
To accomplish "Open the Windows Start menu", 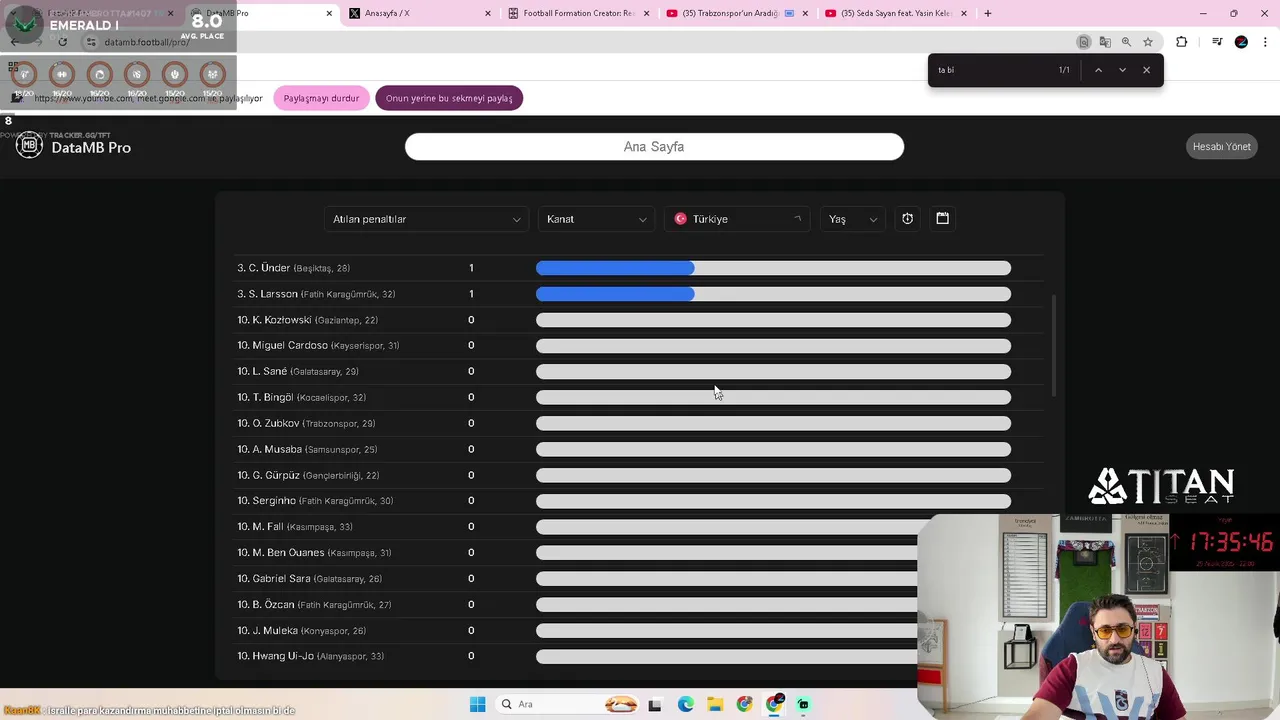I will 477,704.
